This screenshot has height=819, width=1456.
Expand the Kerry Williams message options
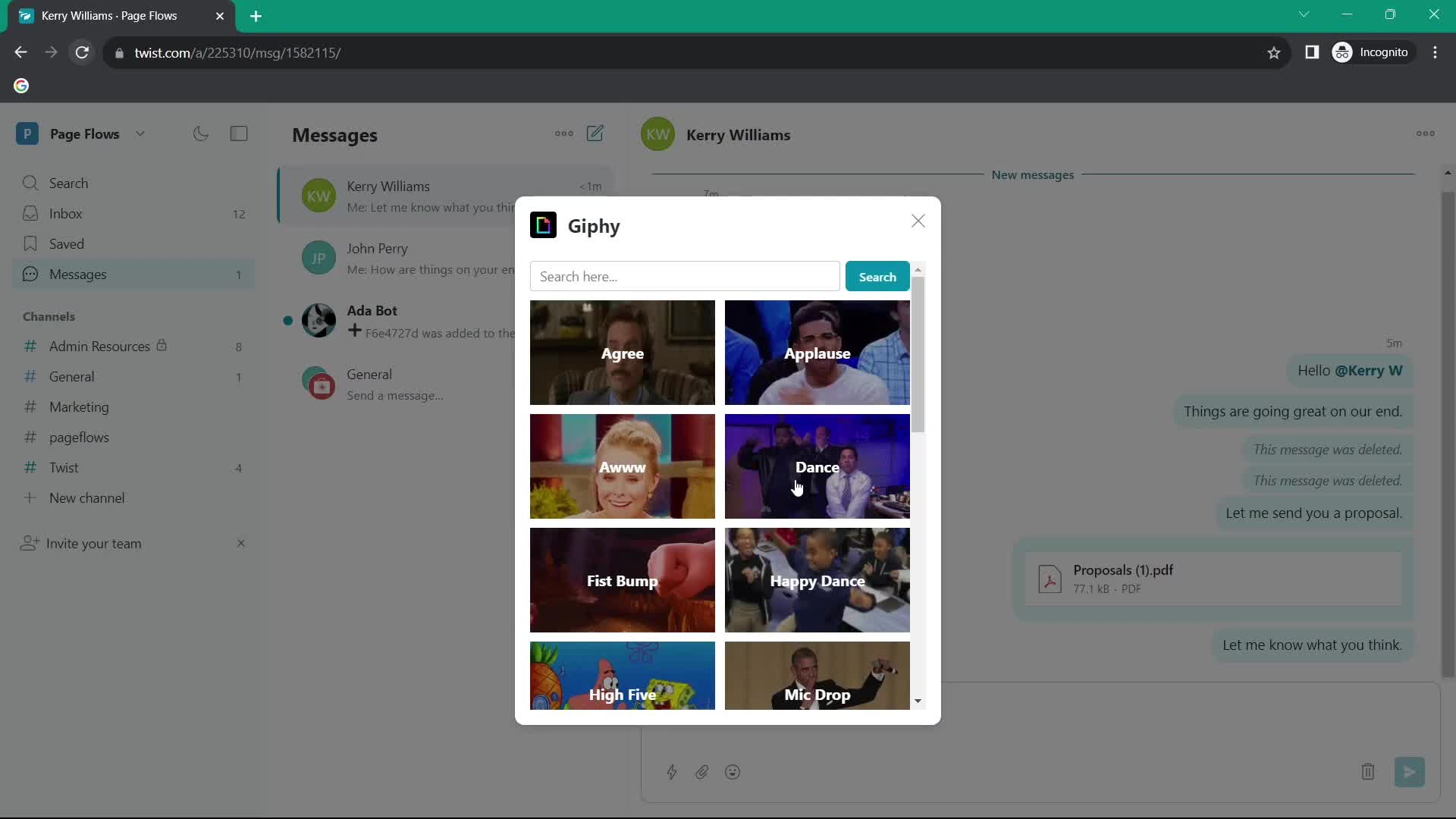click(x=1425, y=134)
